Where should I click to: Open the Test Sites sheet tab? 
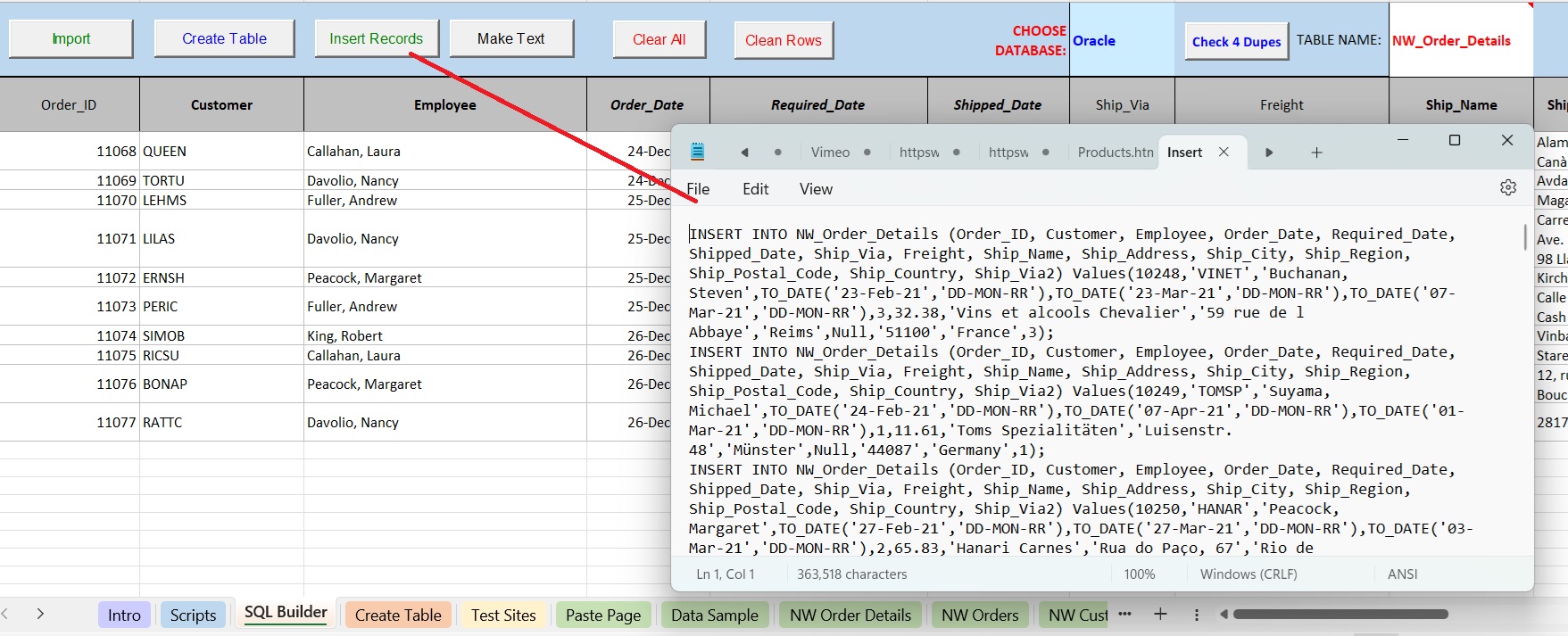[503, 615]
